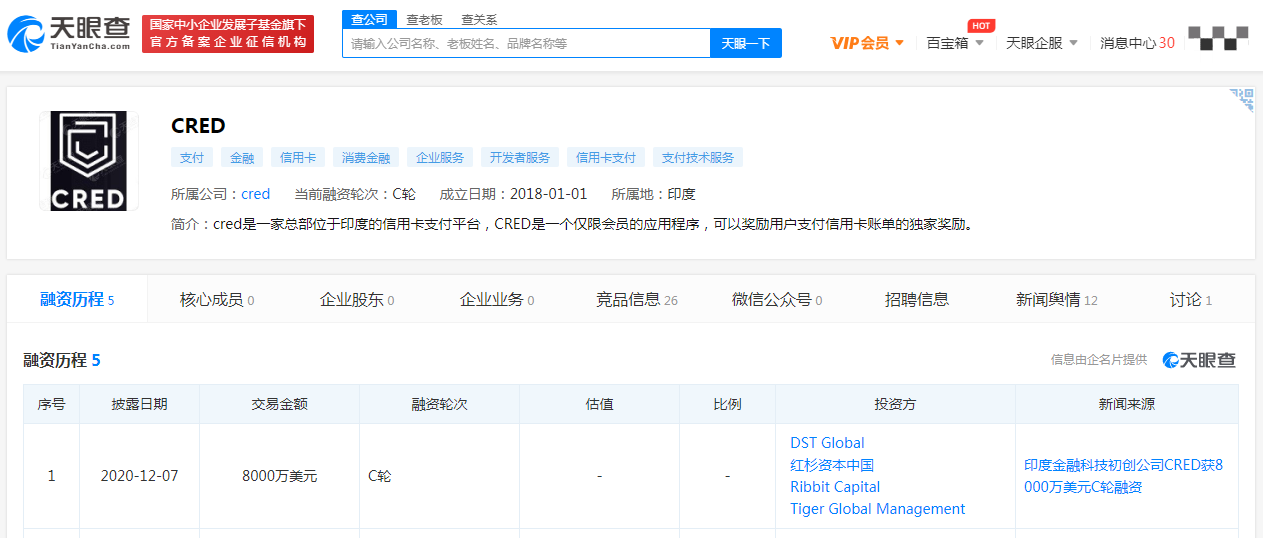
Task: Switch to the 核心成员 tab
Action: point(217,299)
